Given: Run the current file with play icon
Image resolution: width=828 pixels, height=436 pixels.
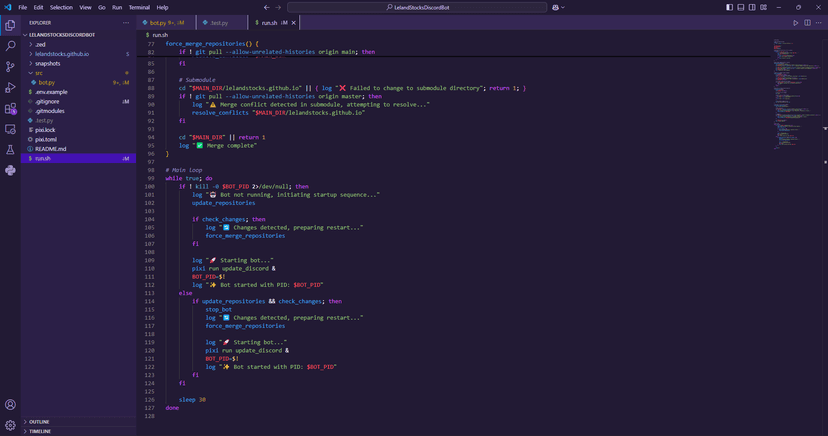Looking at the screenshot, I should (796, 22).
